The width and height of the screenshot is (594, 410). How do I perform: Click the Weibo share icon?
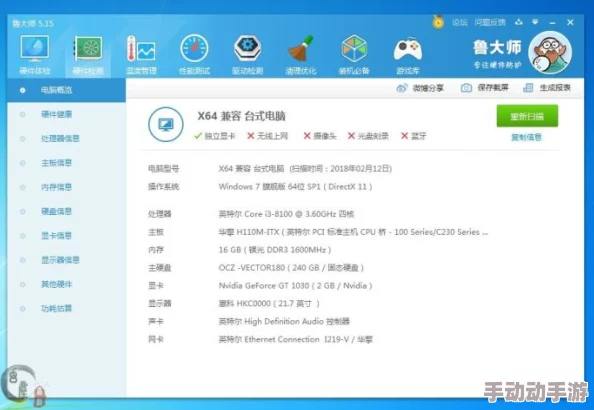402,88
